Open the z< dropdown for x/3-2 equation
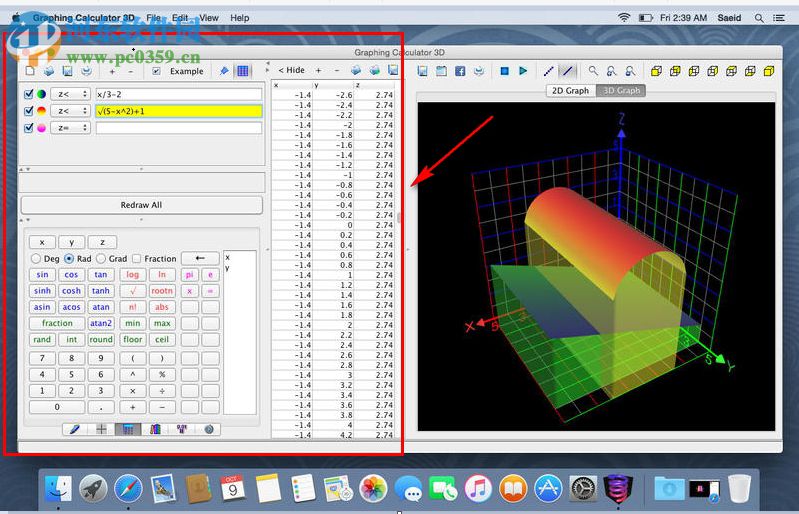Screen dimensions: 799x514 [70, 94]
